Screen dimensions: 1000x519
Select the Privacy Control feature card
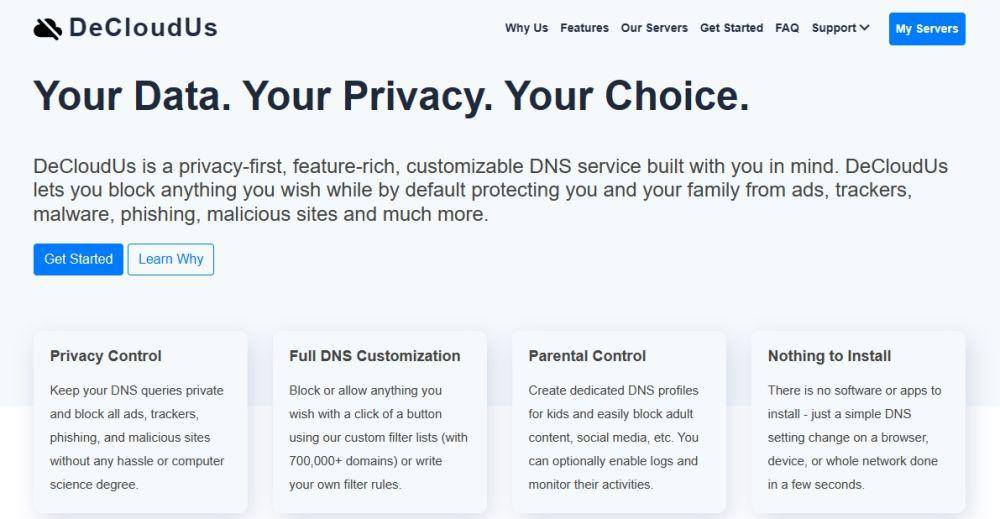pyautogui.click(x=140, y=421)
